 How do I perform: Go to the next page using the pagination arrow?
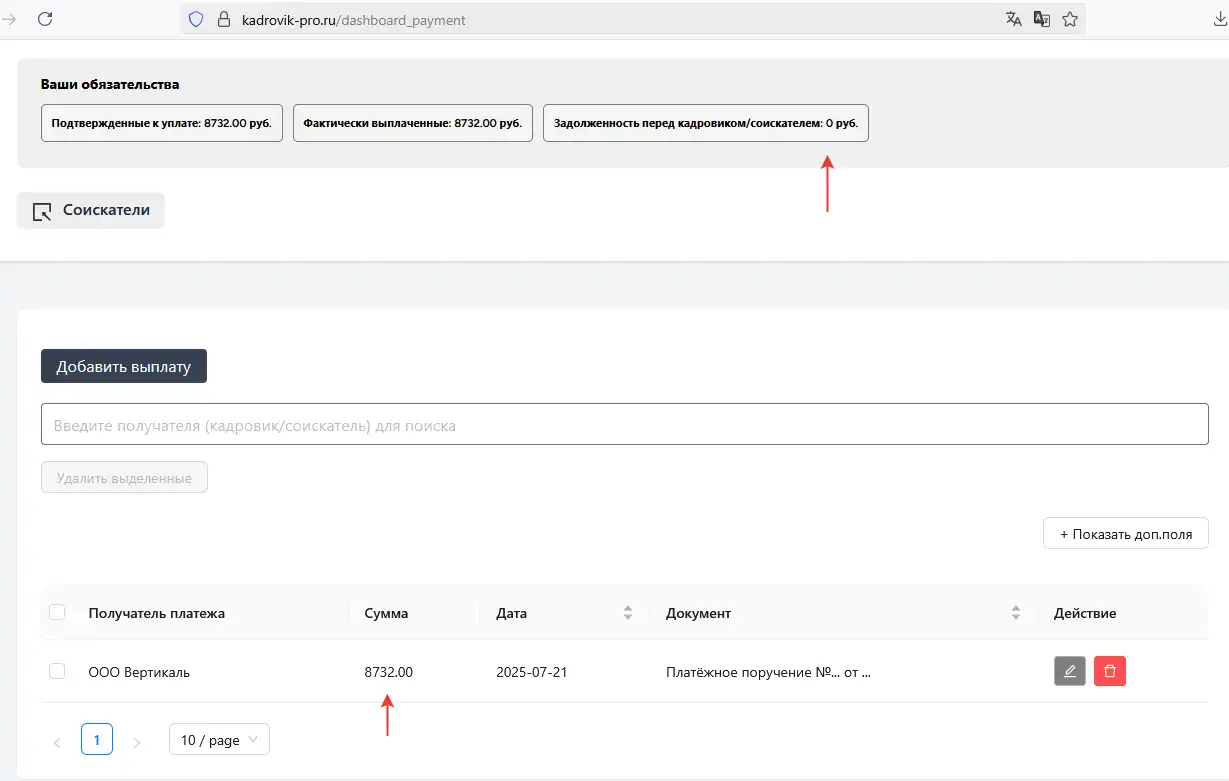[137, 741]
